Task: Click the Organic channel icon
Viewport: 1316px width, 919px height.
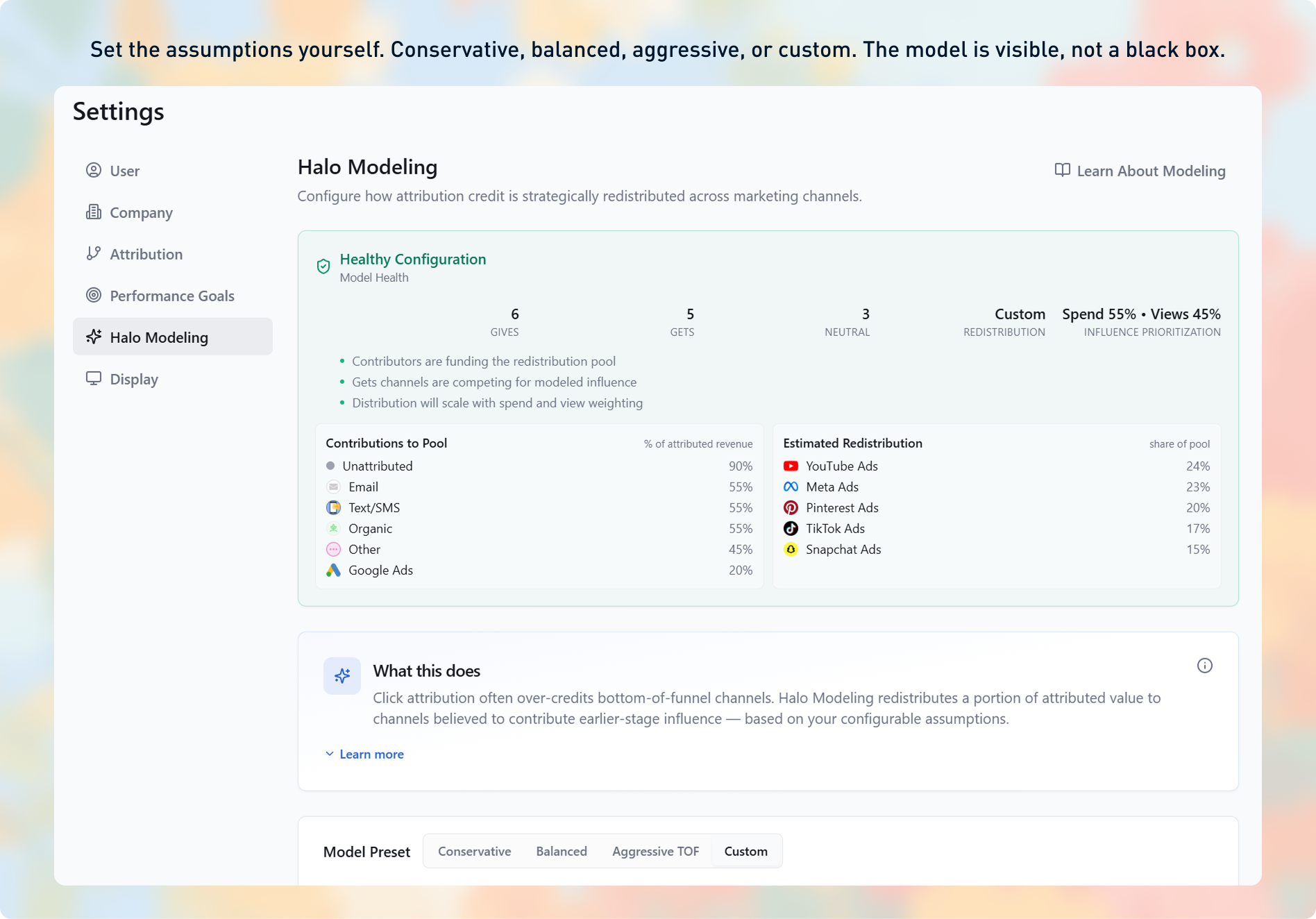Action: coord(333,528)
